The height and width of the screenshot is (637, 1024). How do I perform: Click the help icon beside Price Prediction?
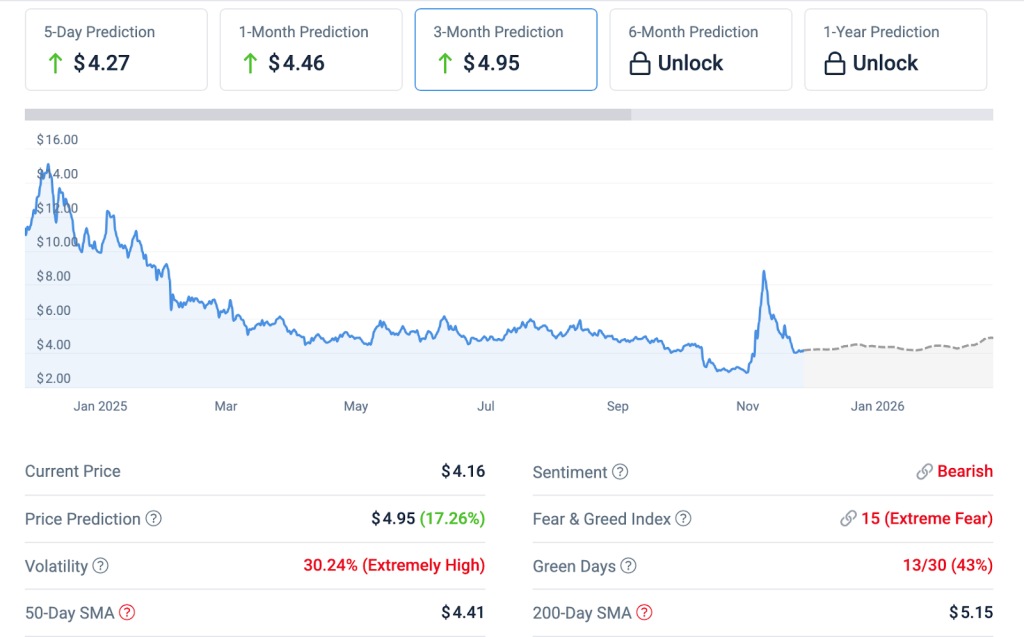(153, 519)
